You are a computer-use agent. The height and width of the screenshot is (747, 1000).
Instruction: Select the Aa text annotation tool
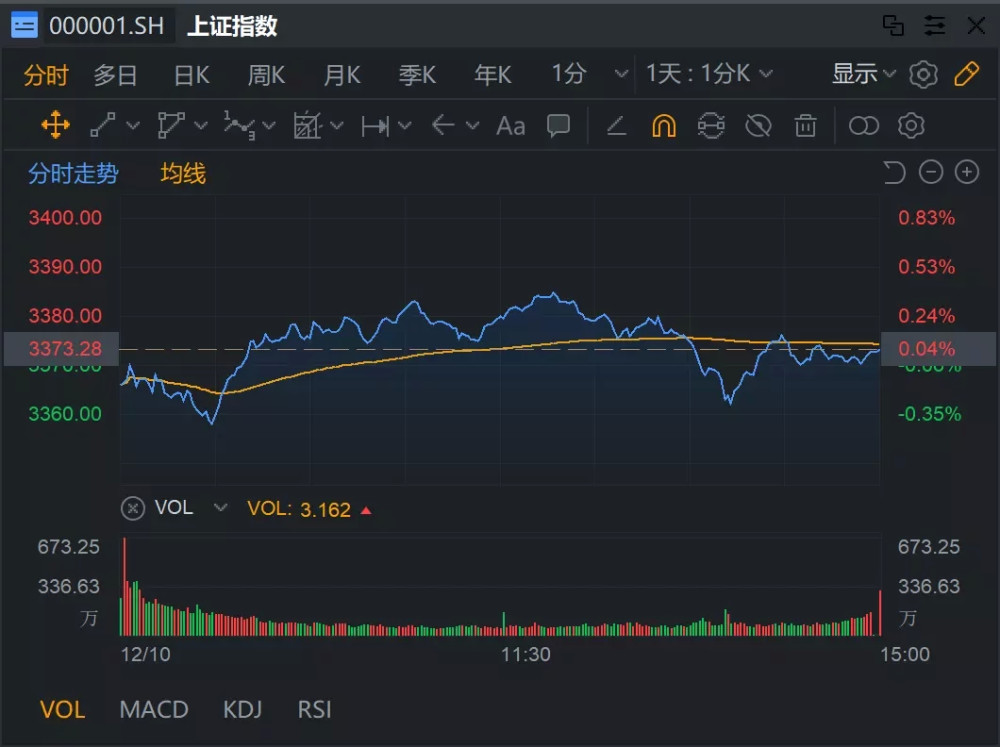click(x=510, y=125)
